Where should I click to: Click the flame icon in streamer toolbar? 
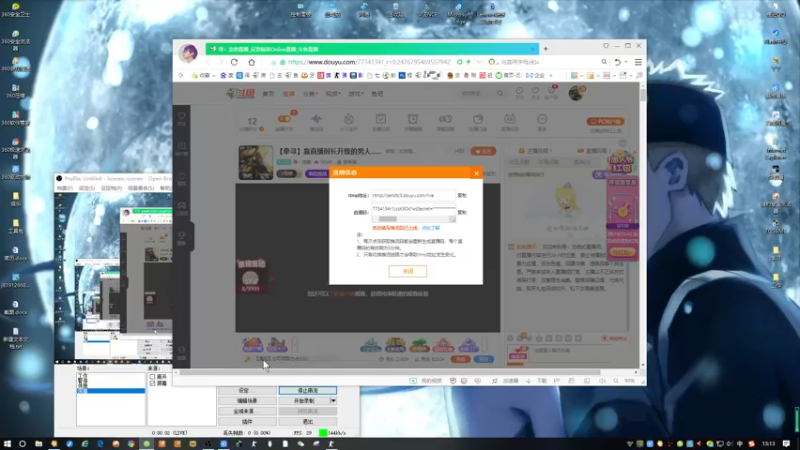[x=348, y=119]
